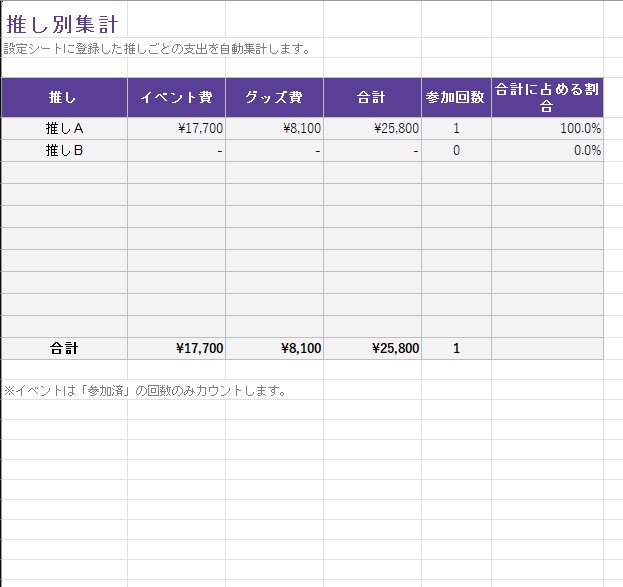Select 推しA goods cost ¥8,100

[275, 128]
